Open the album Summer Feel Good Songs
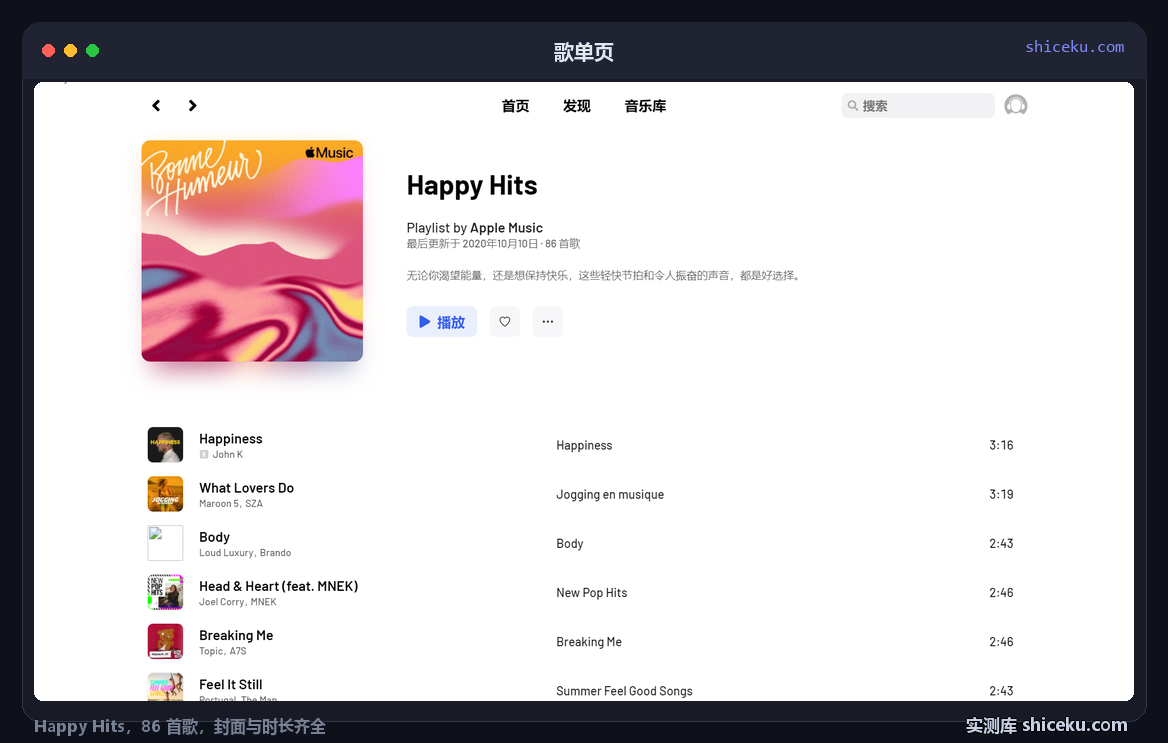The image size is (1168, 743). pyautogui.click(x=624, y=692)
